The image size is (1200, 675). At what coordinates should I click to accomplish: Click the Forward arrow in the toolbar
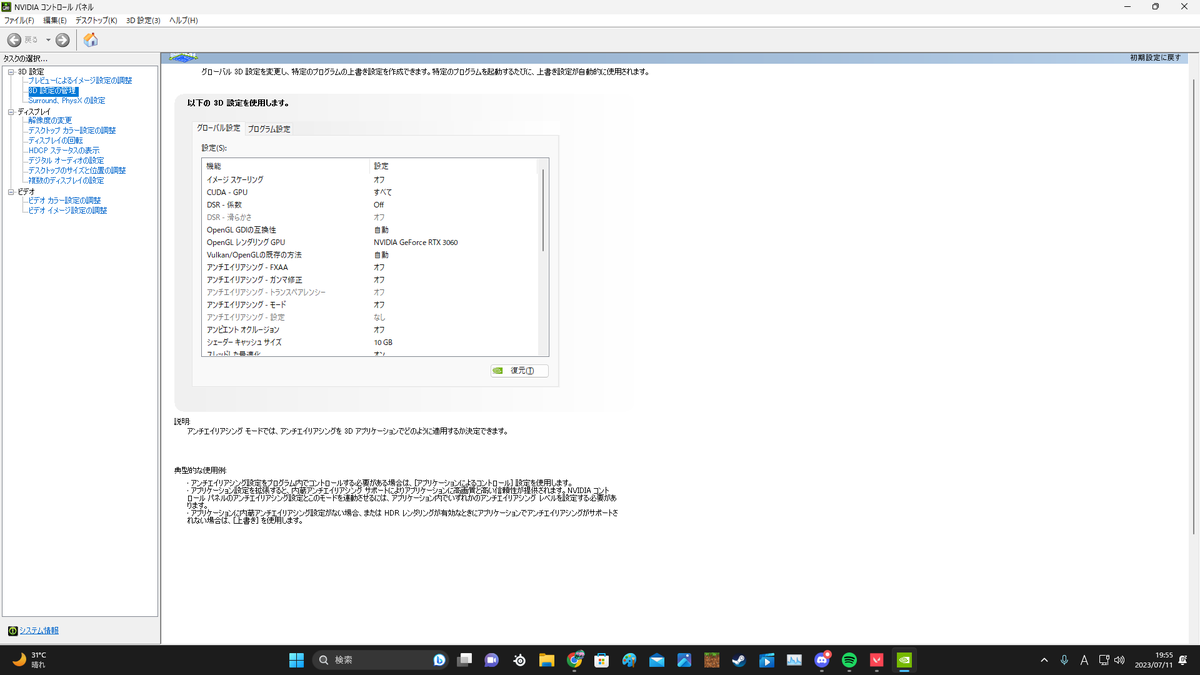point(62,40)
